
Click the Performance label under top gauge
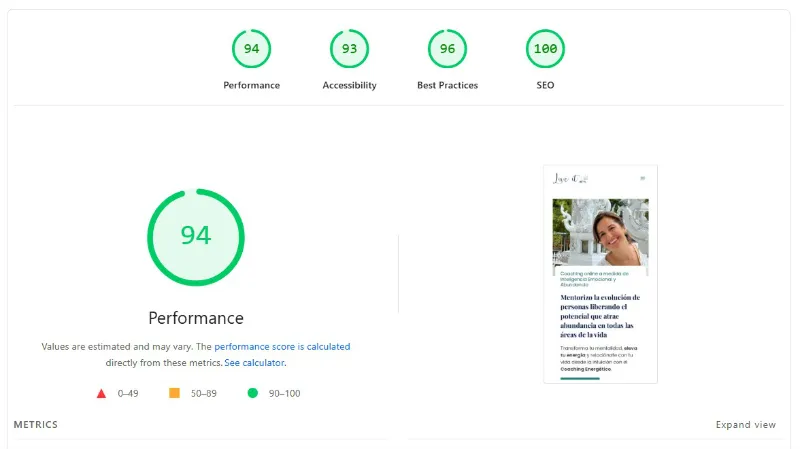coord(252,85)
